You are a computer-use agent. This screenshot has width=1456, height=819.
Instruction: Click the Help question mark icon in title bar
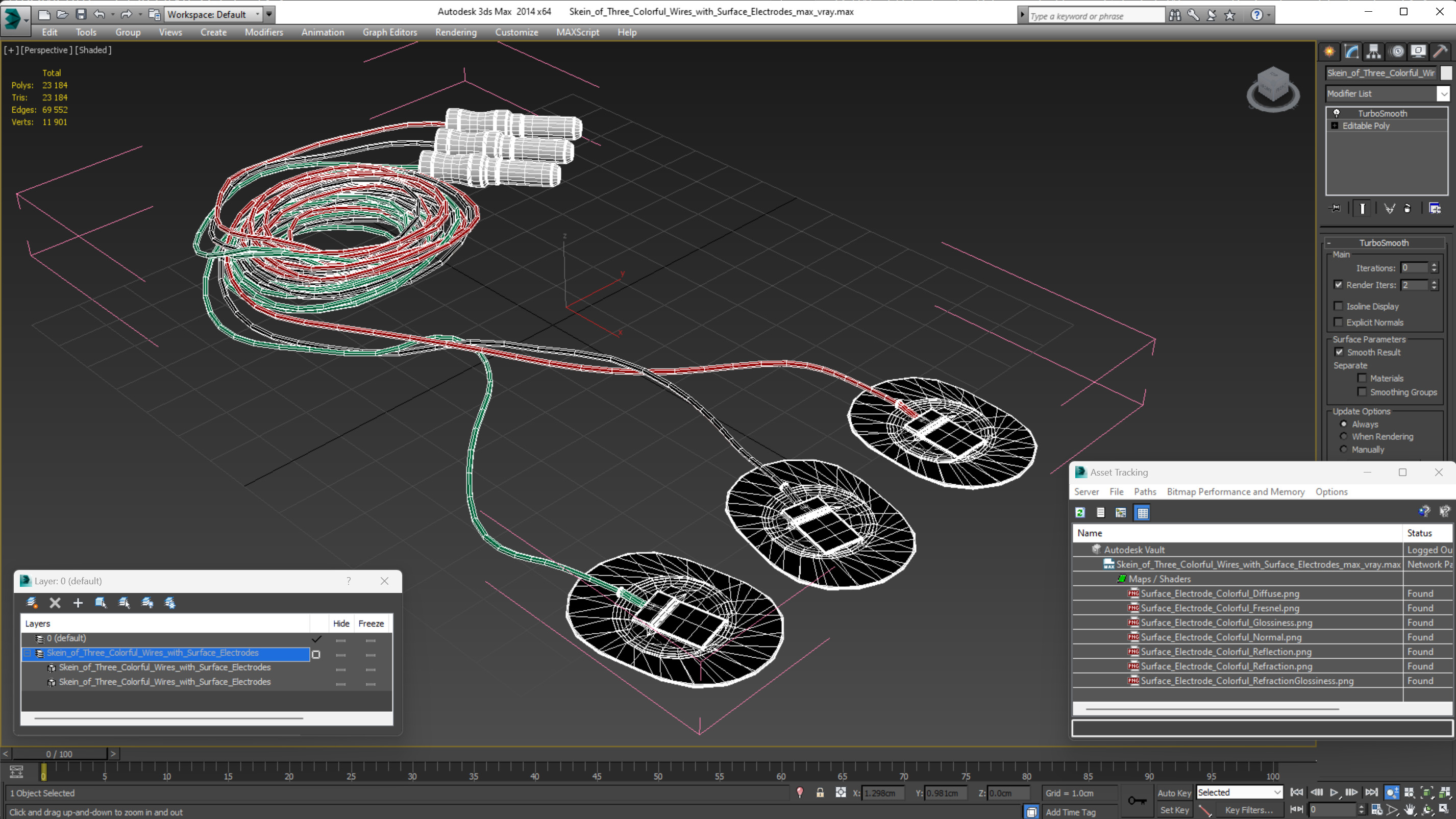1256,15
